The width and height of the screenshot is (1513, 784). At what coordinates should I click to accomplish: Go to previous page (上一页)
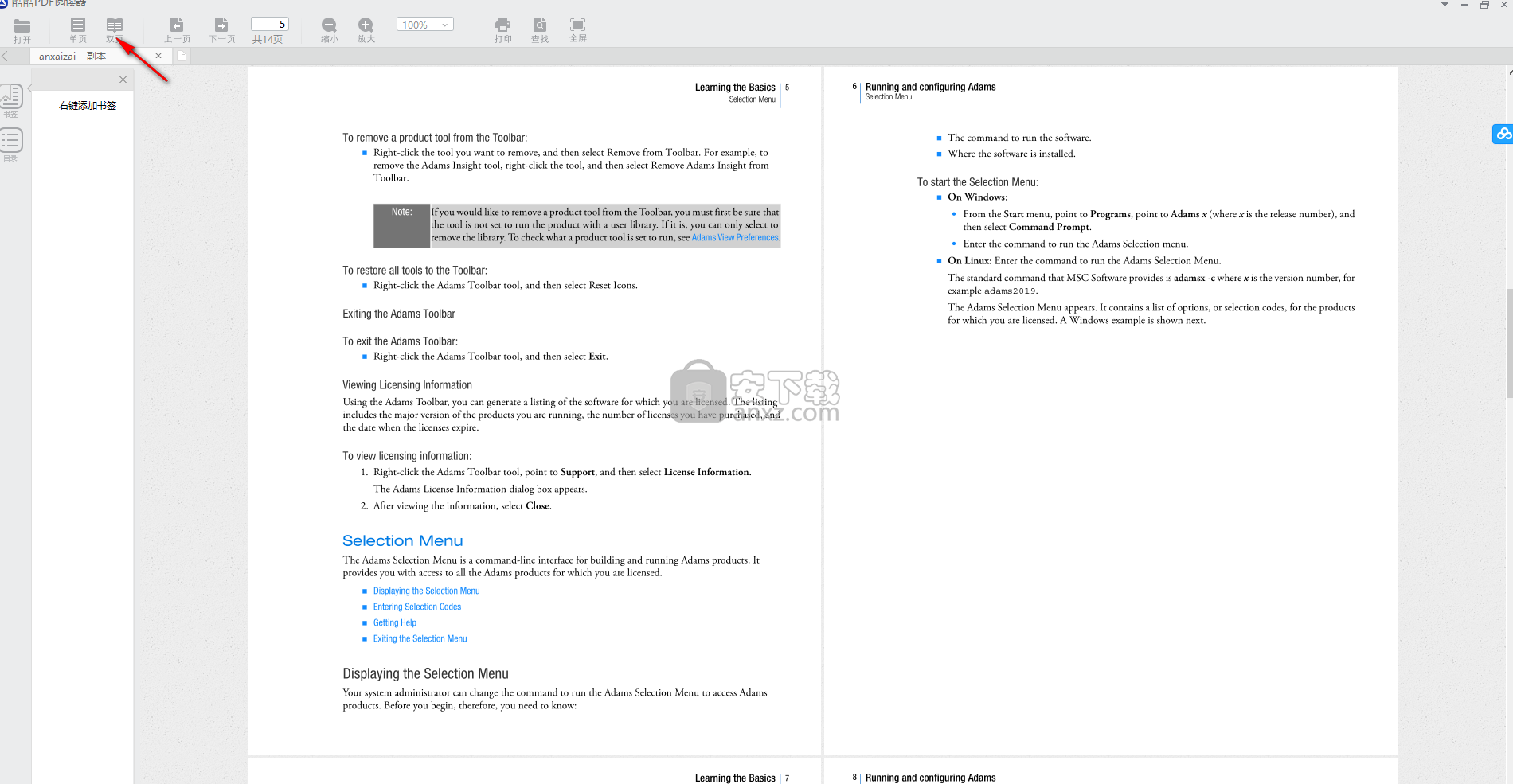pyautogui.click(x=178, y=30)
